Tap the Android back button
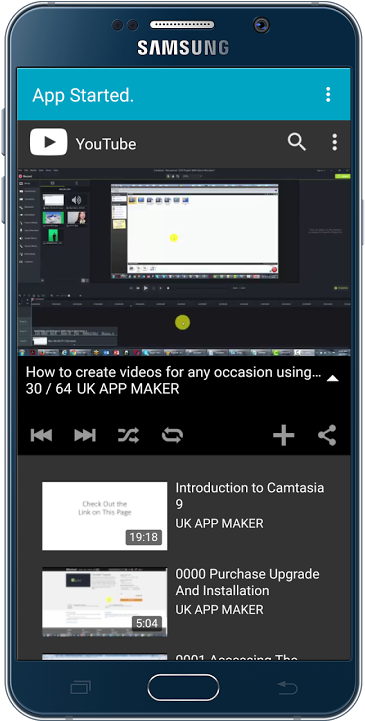The width and height of the screenshot is (365, 721). click(288, 688)
